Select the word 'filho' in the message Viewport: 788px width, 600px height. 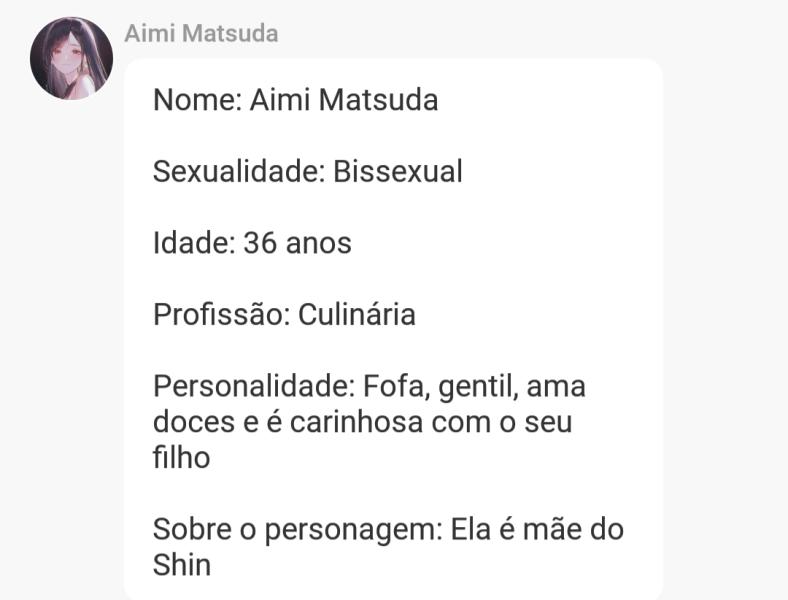click(181, 457)
